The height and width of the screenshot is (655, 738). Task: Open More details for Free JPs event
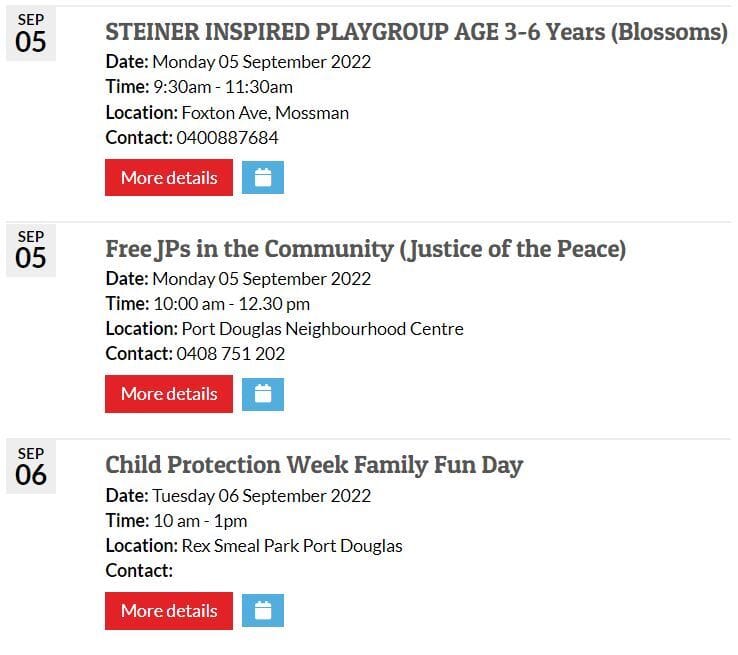(x=169, y=394)
